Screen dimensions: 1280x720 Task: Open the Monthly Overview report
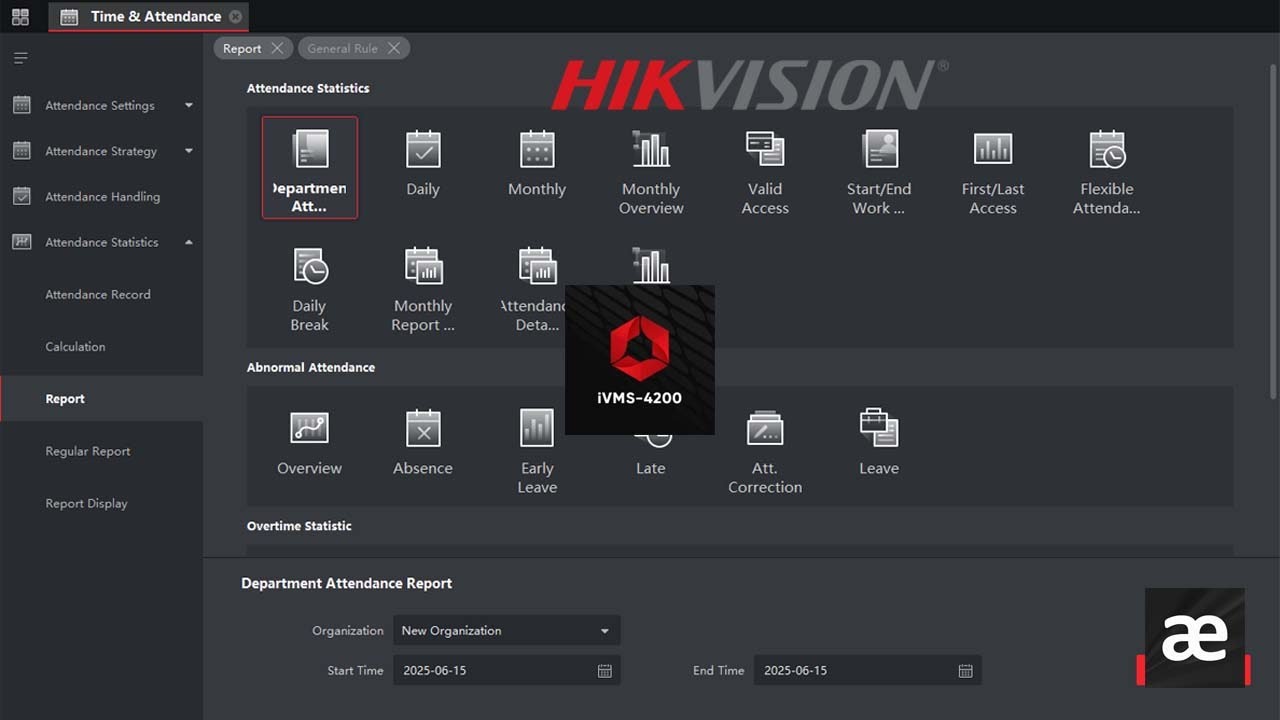pos(651,173)
